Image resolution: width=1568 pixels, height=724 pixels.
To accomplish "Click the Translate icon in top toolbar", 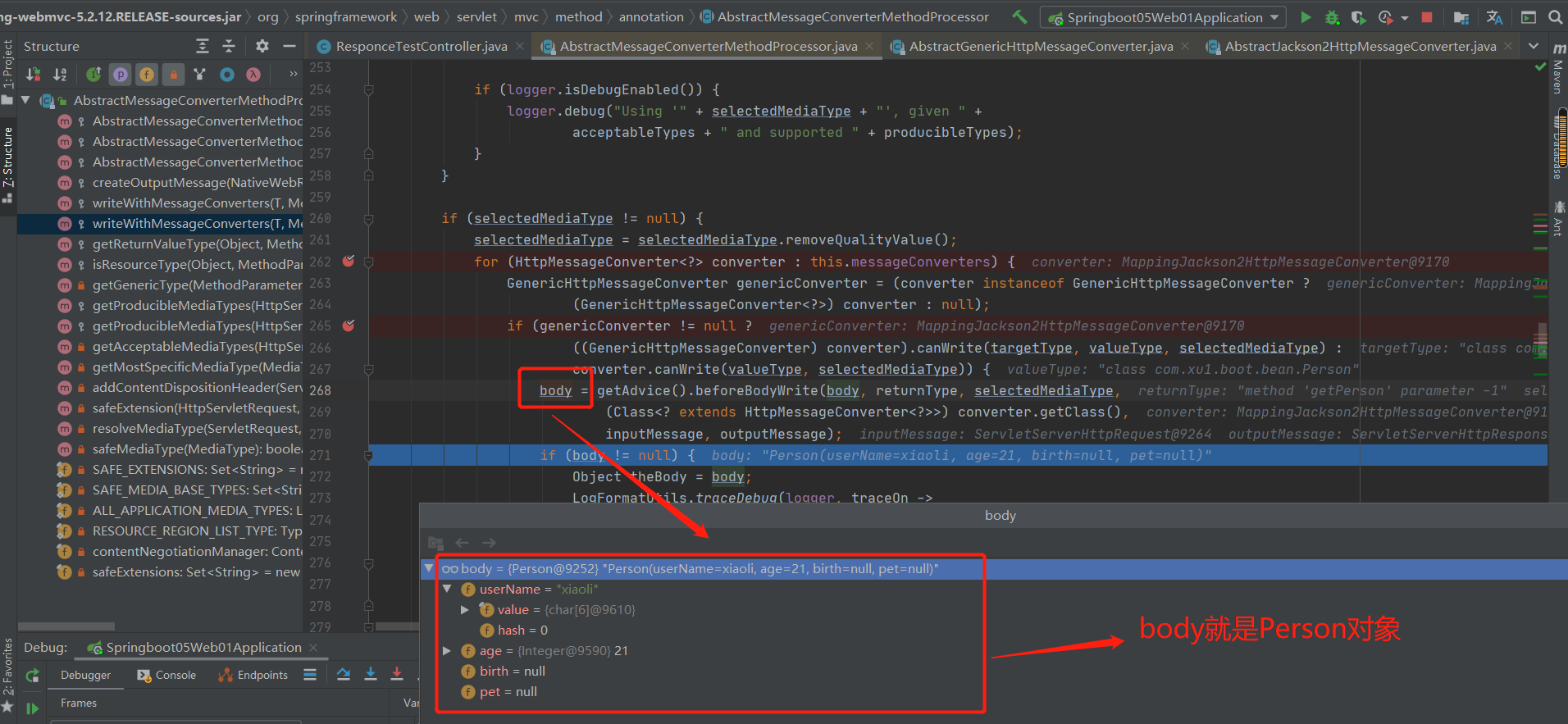I will click(x=1494, y=17).
